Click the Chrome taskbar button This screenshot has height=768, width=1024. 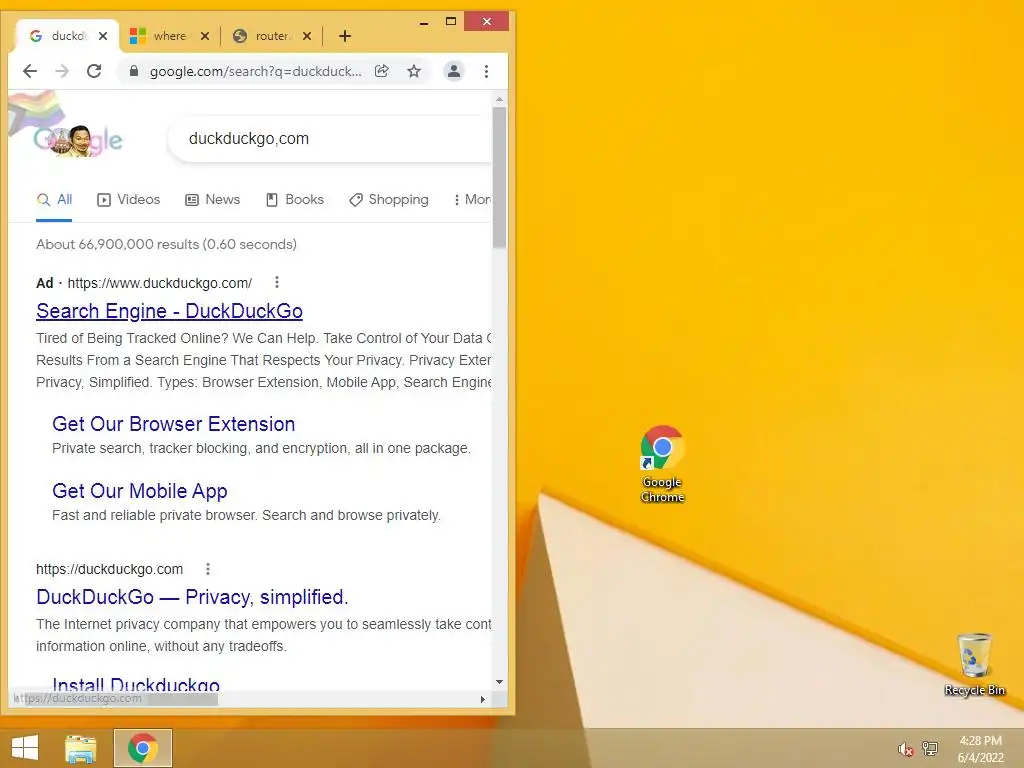coord(143,748)
